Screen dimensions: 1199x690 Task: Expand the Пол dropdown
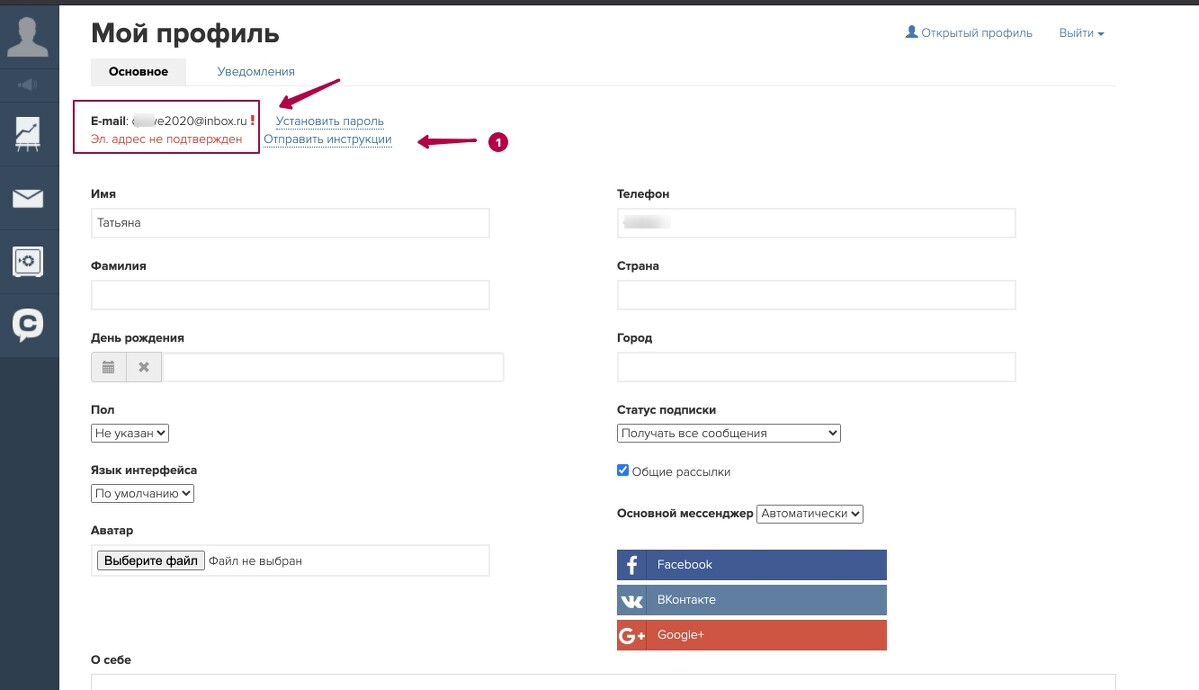130,433
